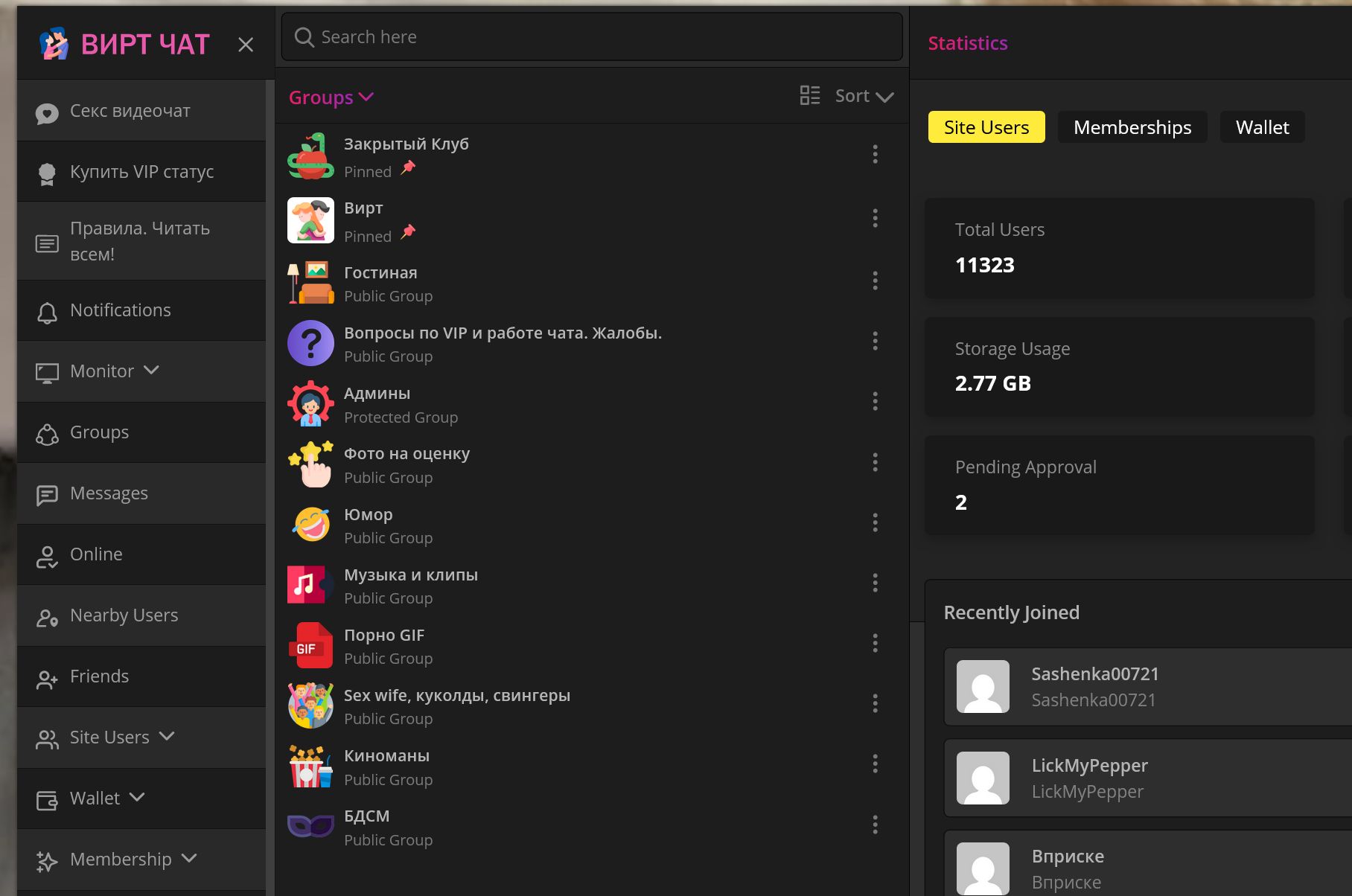The image size is (1352, 896).
Task: Click the Online user status icon
Action: point(47,556)
